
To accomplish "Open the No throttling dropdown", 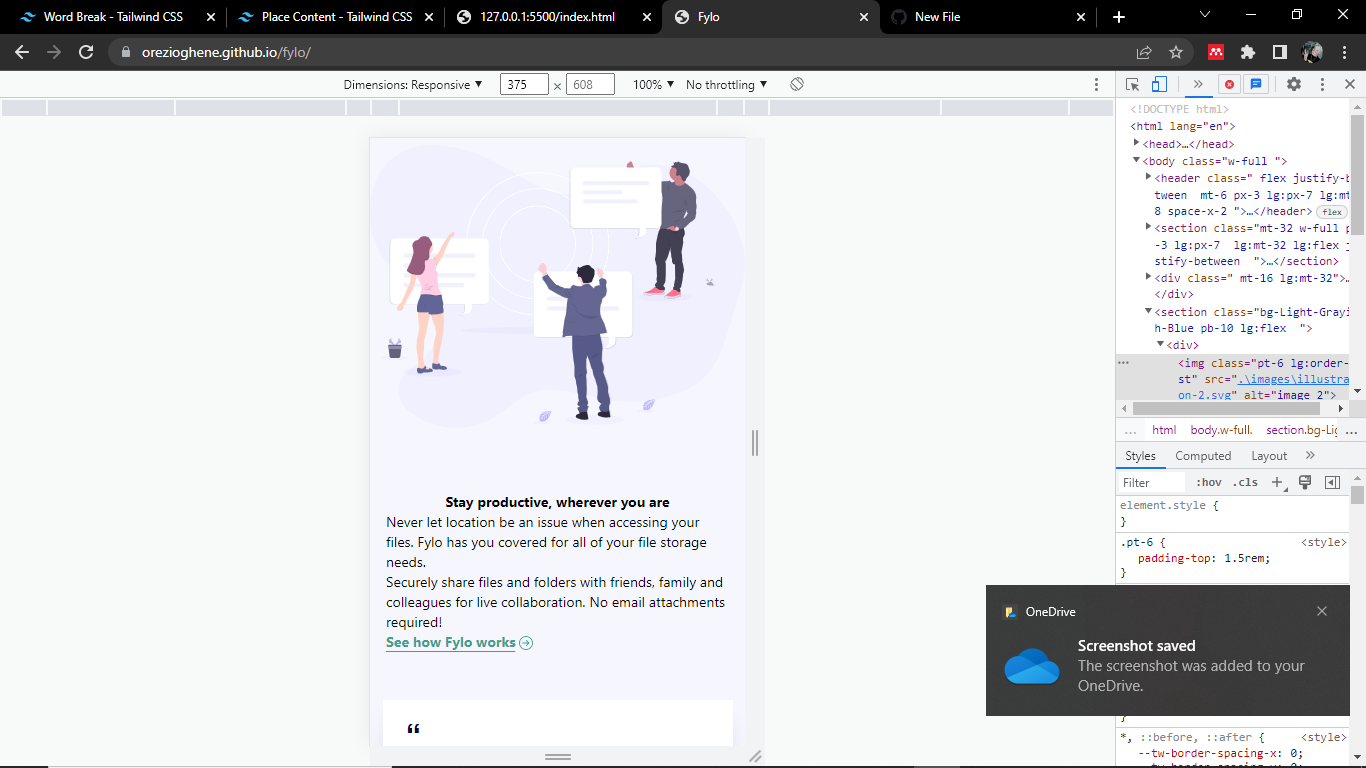I will tap(722, 84).
